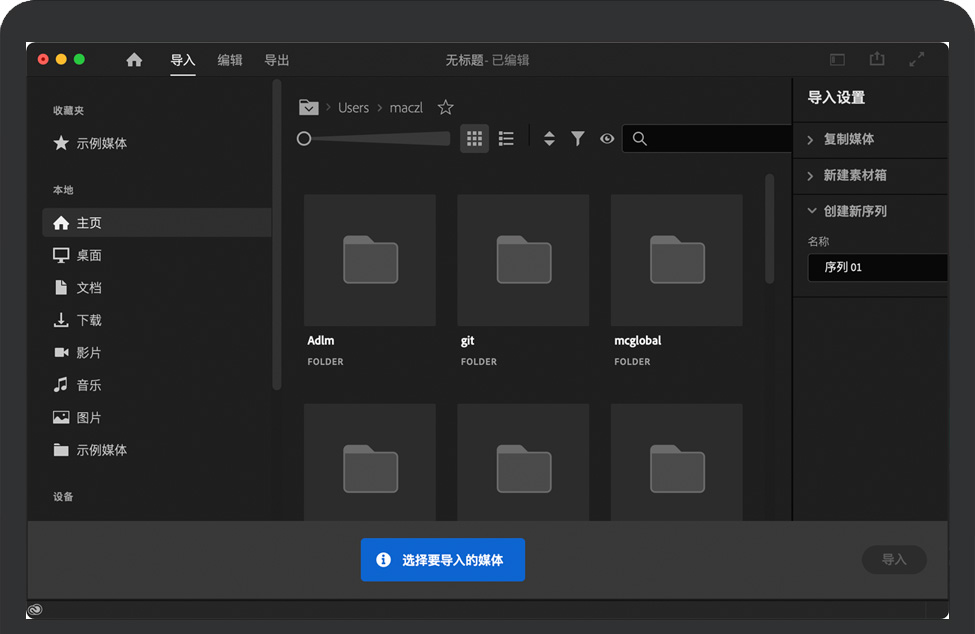Click the sort order arrows icon
Image resolution: width=975 pixels, height=634 pixels.
549,139
